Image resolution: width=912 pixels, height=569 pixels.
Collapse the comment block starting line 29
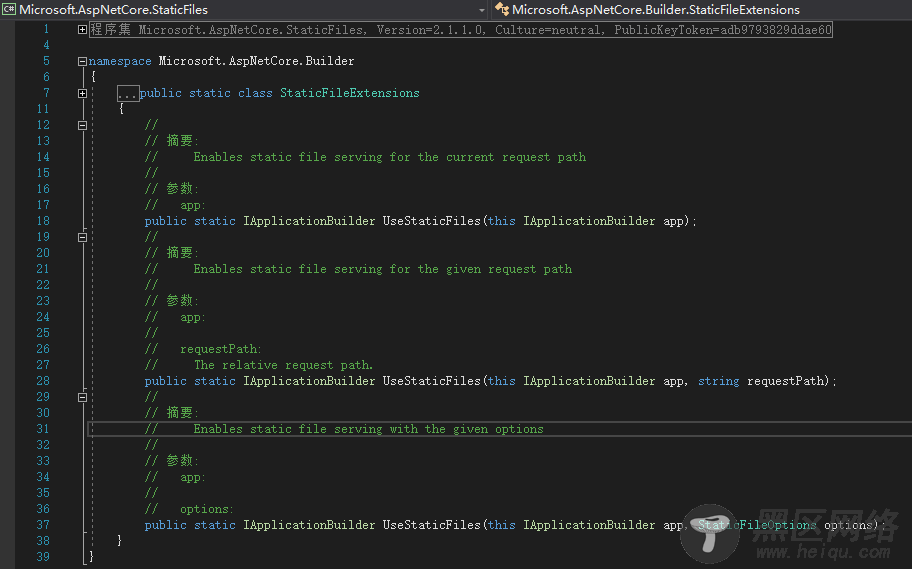tap(83, 397)
